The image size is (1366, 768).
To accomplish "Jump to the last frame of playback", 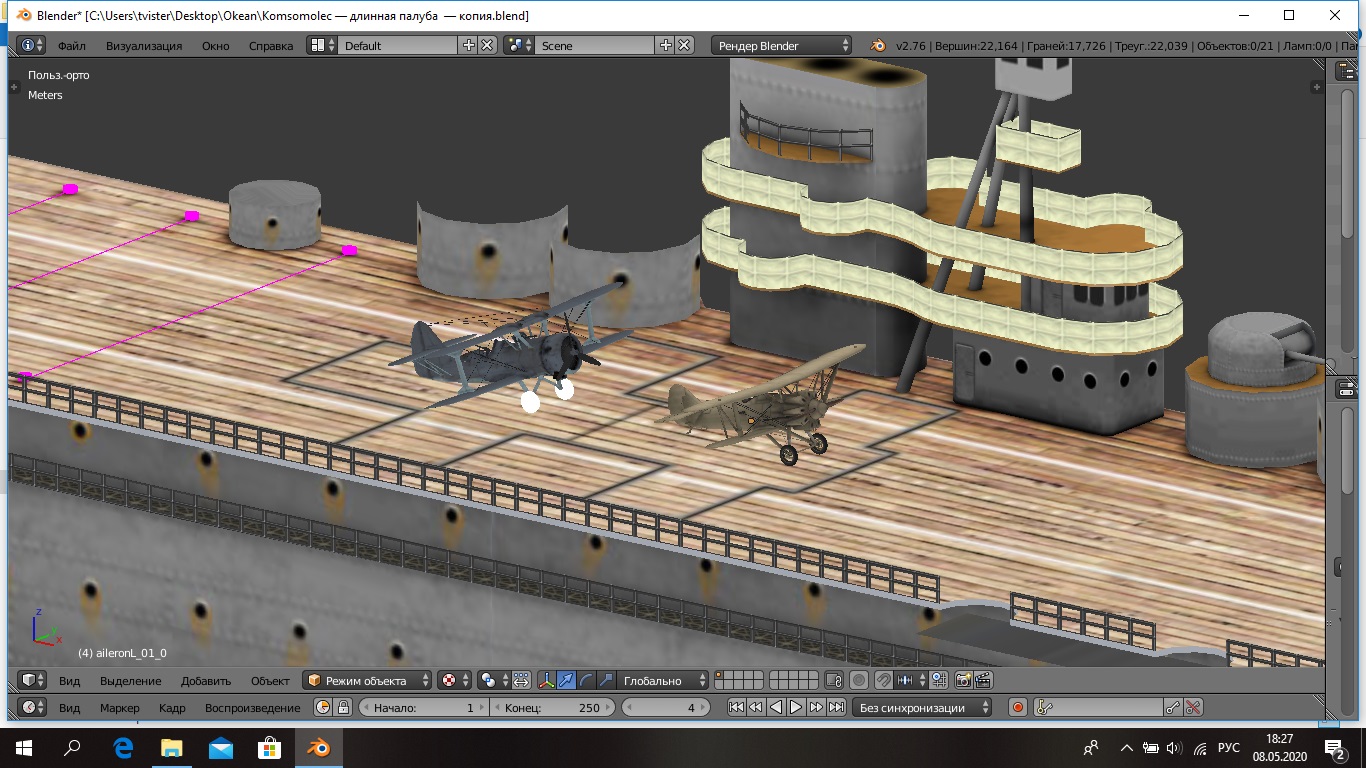I will tap(837, 707).
